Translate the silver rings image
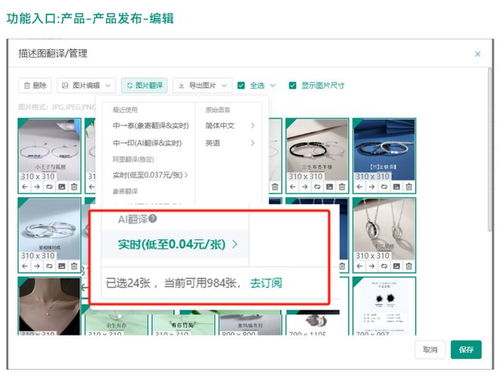This screenshot has width=500, height=375. pos(49,266)
